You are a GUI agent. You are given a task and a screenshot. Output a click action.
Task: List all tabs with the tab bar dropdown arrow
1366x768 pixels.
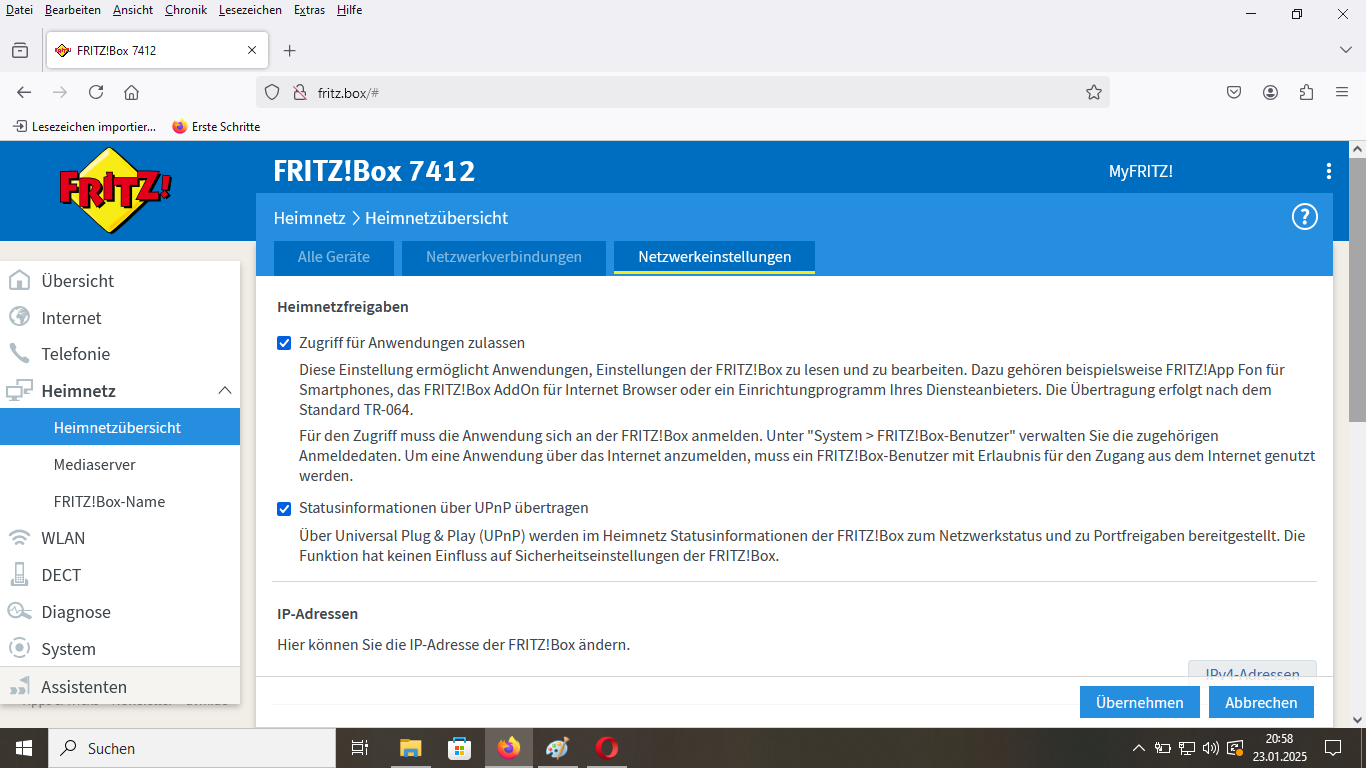(x=1345, y=50)
